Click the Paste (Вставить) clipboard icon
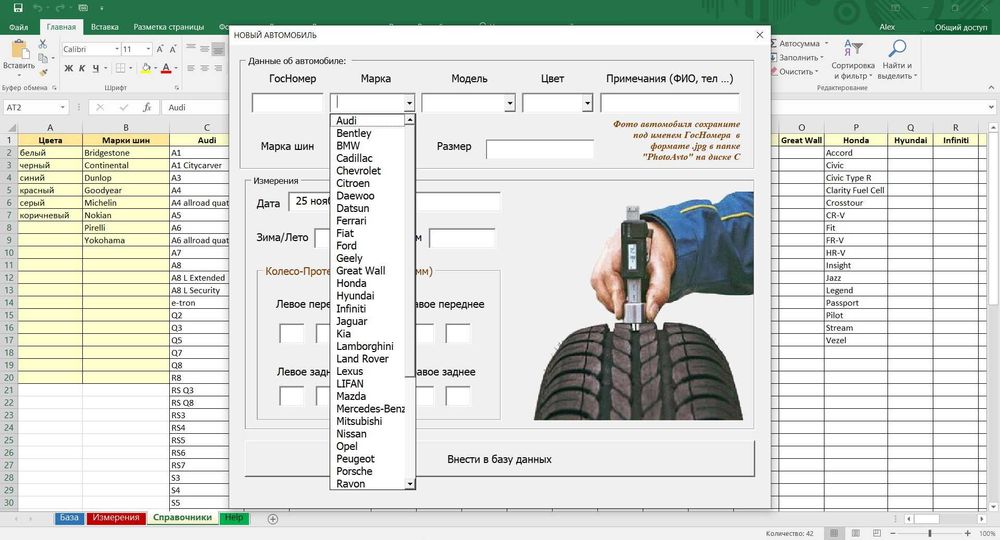Screen dimensions: 1000x540 [18, 52]
